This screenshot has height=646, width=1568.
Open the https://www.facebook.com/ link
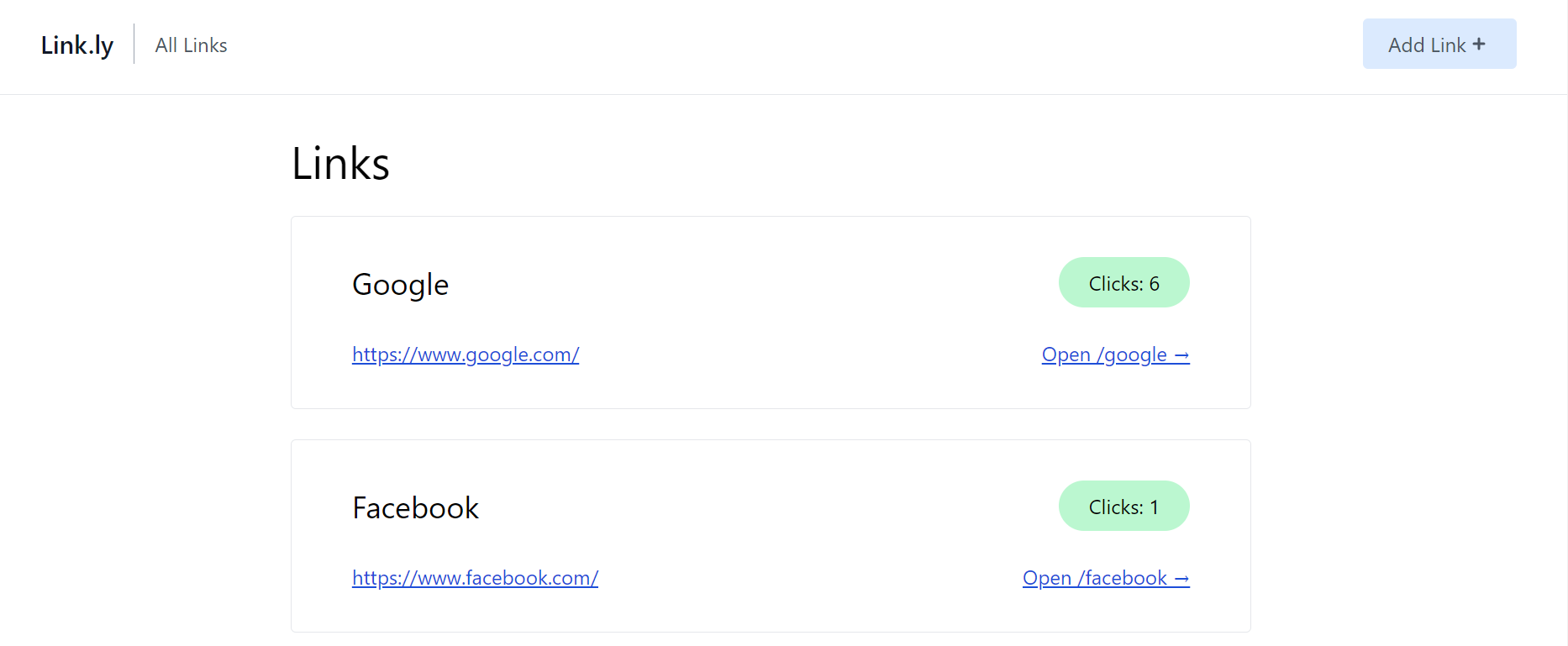pos(475,578)
